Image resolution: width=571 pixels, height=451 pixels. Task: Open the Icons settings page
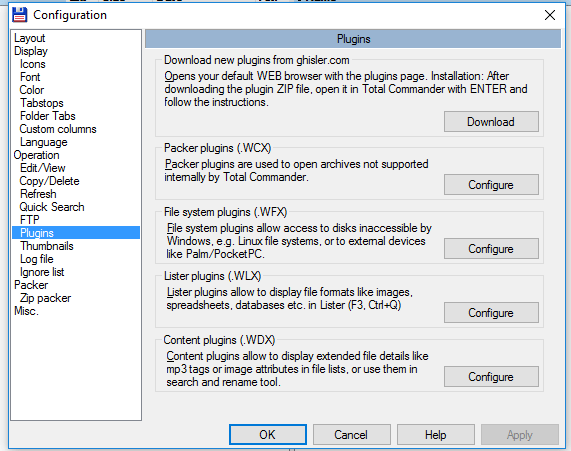33,64
